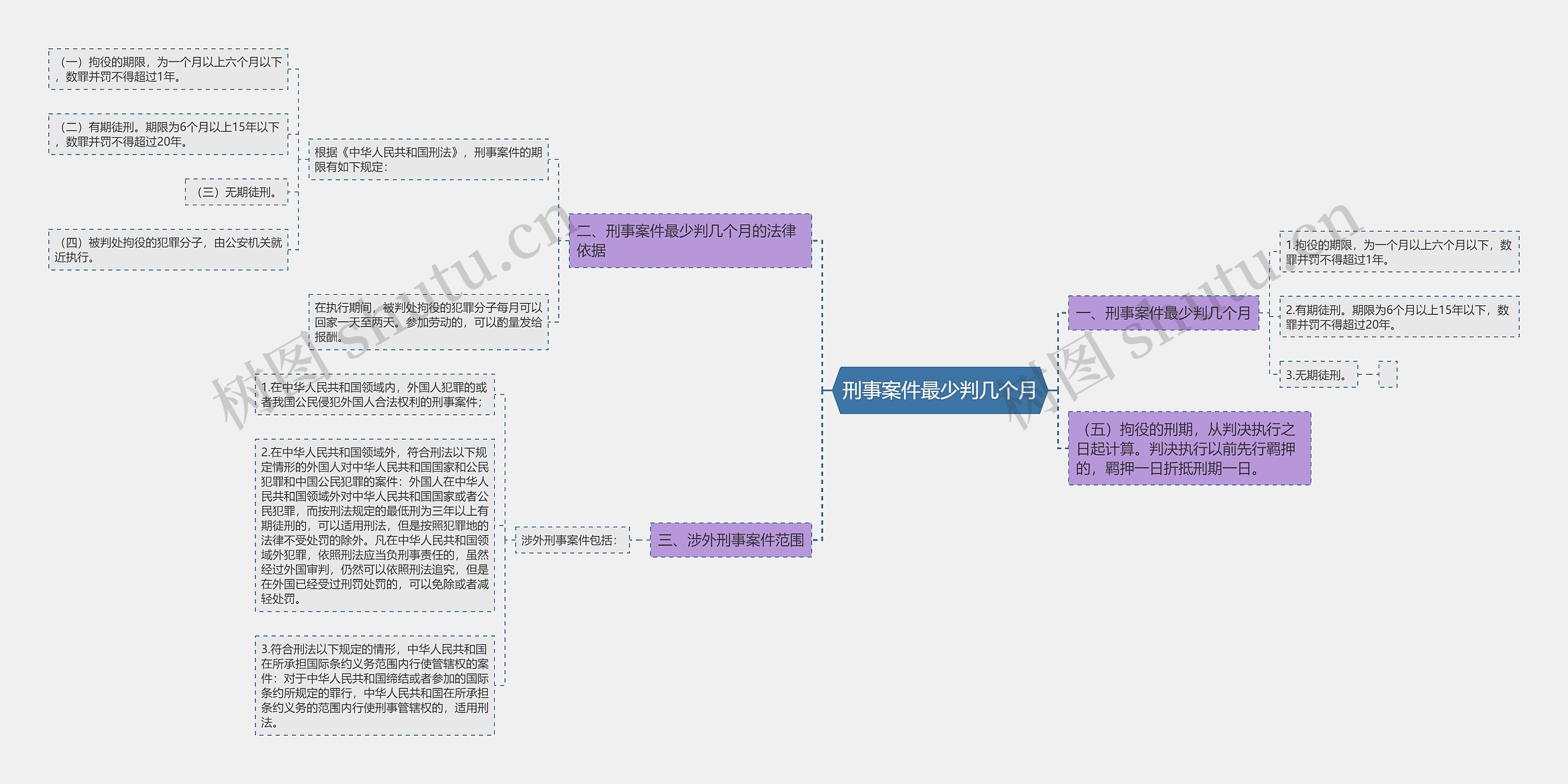Click the purple node 一、刑事案件最少判几个月
The image size is (1568, 784).
(1163, 313)
